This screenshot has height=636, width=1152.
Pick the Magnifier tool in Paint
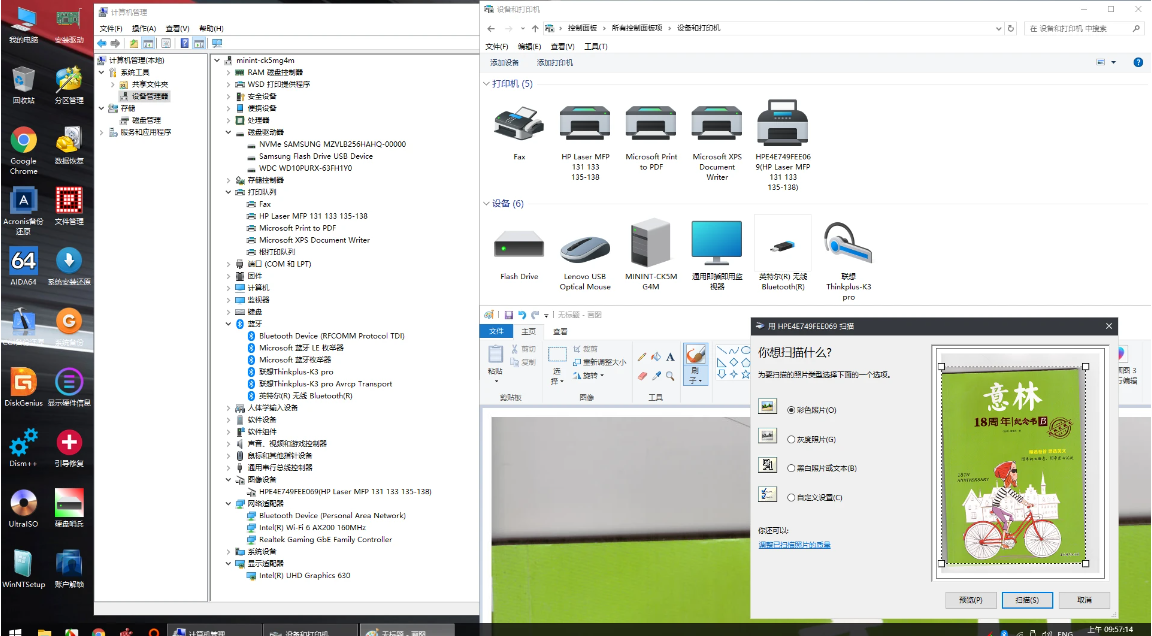(670, 375)
